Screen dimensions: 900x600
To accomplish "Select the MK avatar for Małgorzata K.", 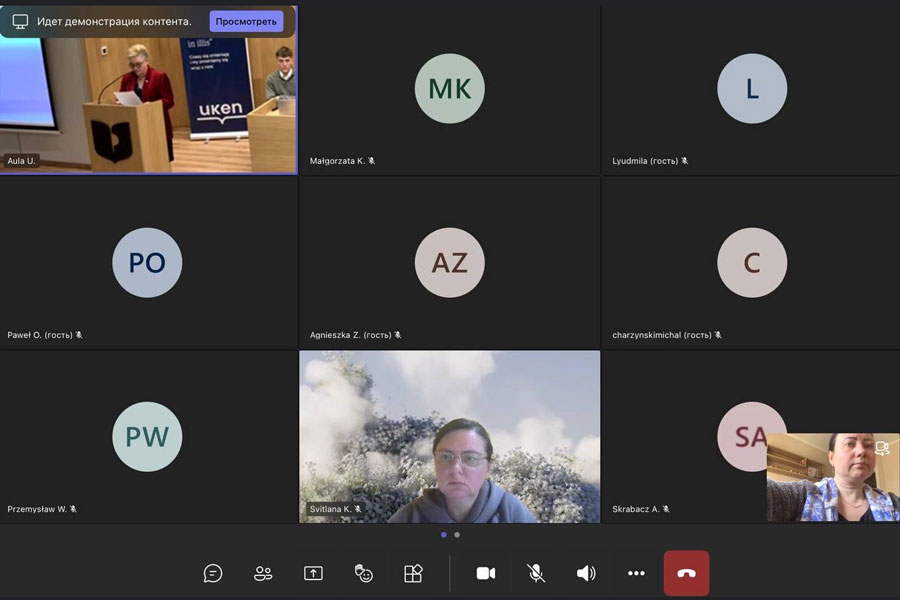I will (x=449, y=88).
